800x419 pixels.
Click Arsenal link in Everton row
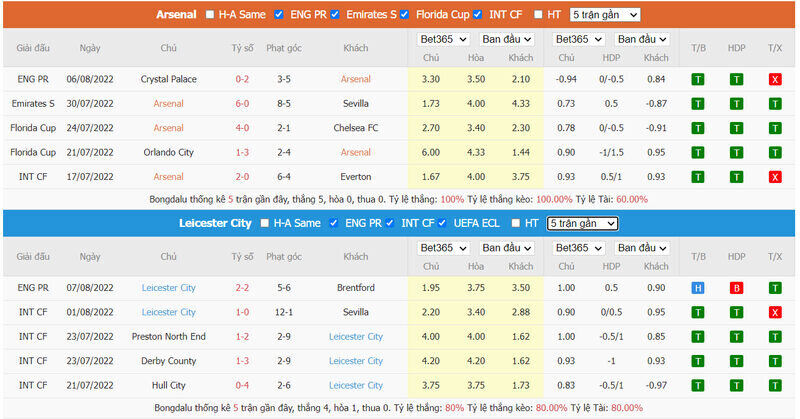pyautogui.click(x=168, y=177)
